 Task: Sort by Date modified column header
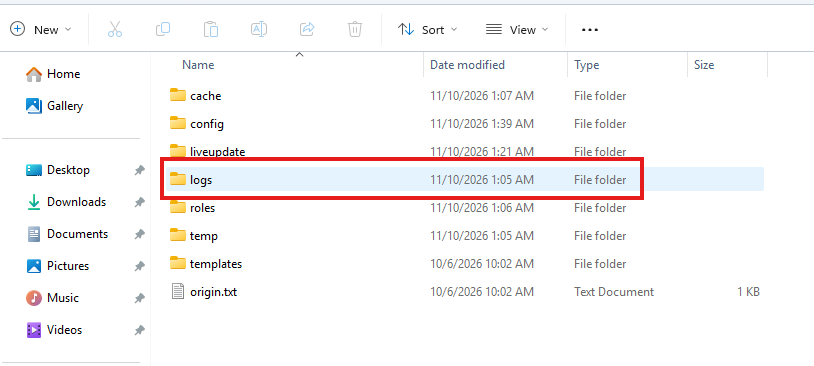tap(467, 65)
